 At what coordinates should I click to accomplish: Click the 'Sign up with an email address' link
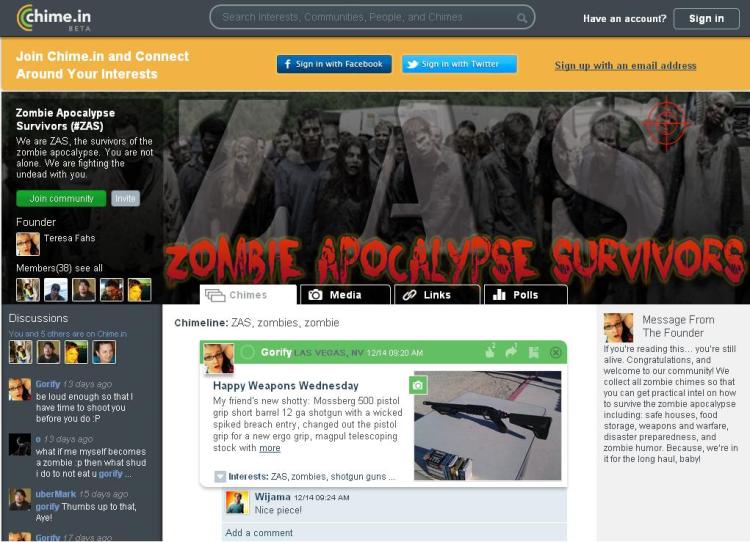pos(625,66)
